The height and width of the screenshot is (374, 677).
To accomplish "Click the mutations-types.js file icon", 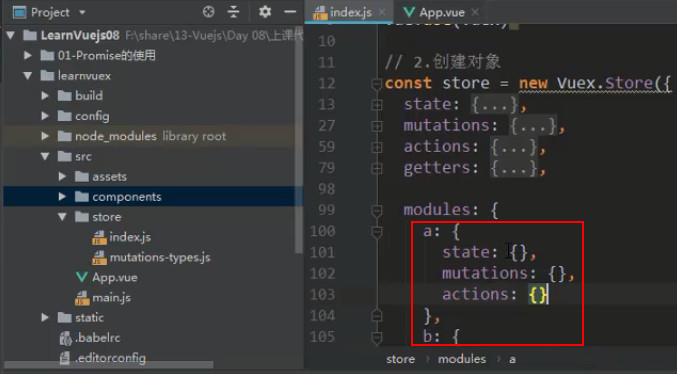I will 99,257.
